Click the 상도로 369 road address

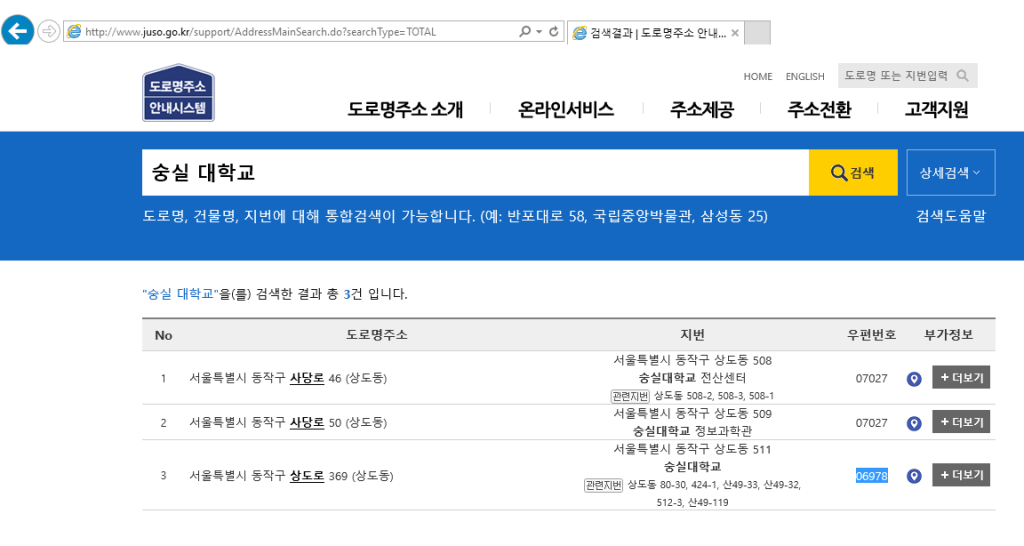pyautogui.click(x=291, y=476)
